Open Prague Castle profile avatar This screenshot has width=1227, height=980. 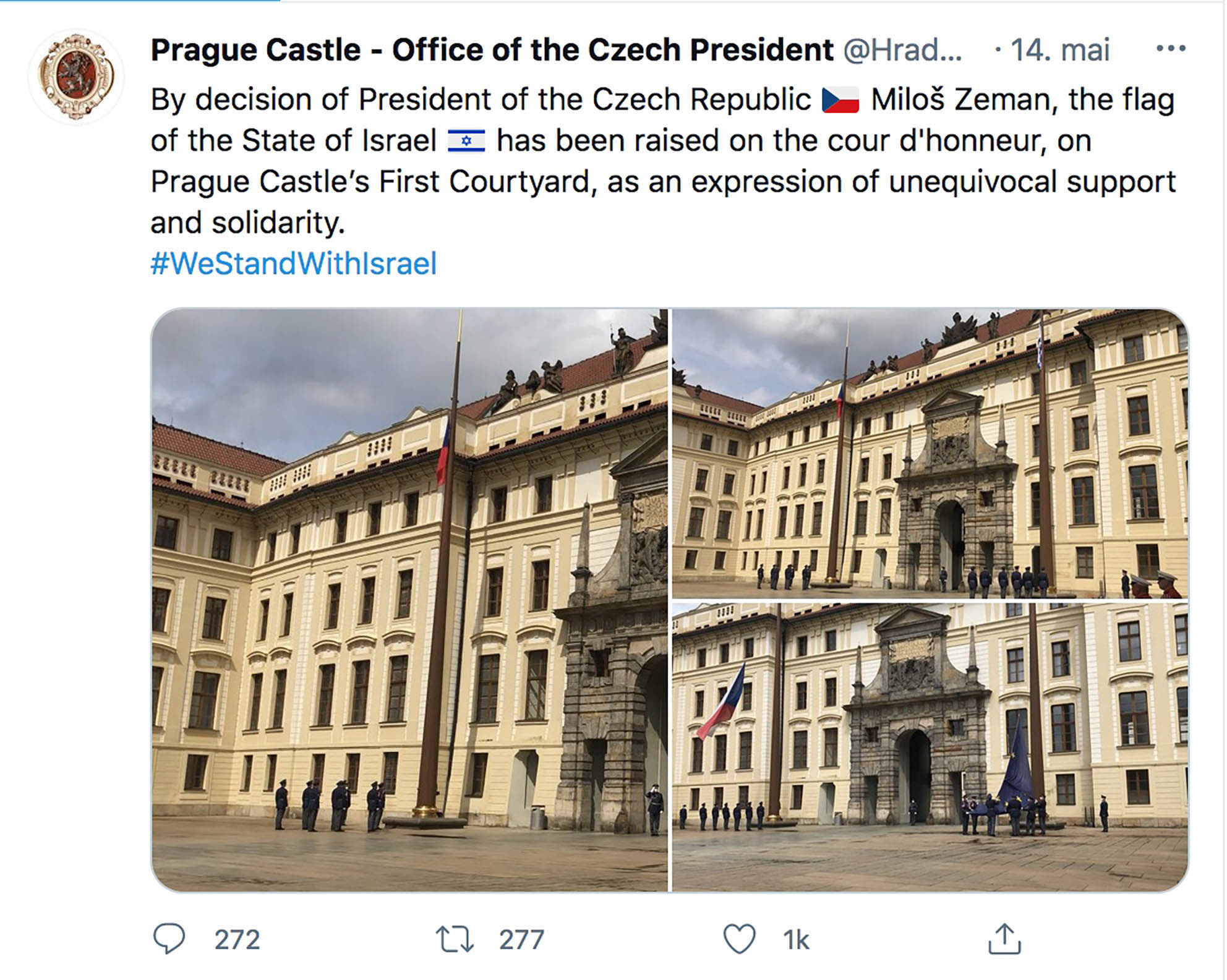[x=77, y=77]
